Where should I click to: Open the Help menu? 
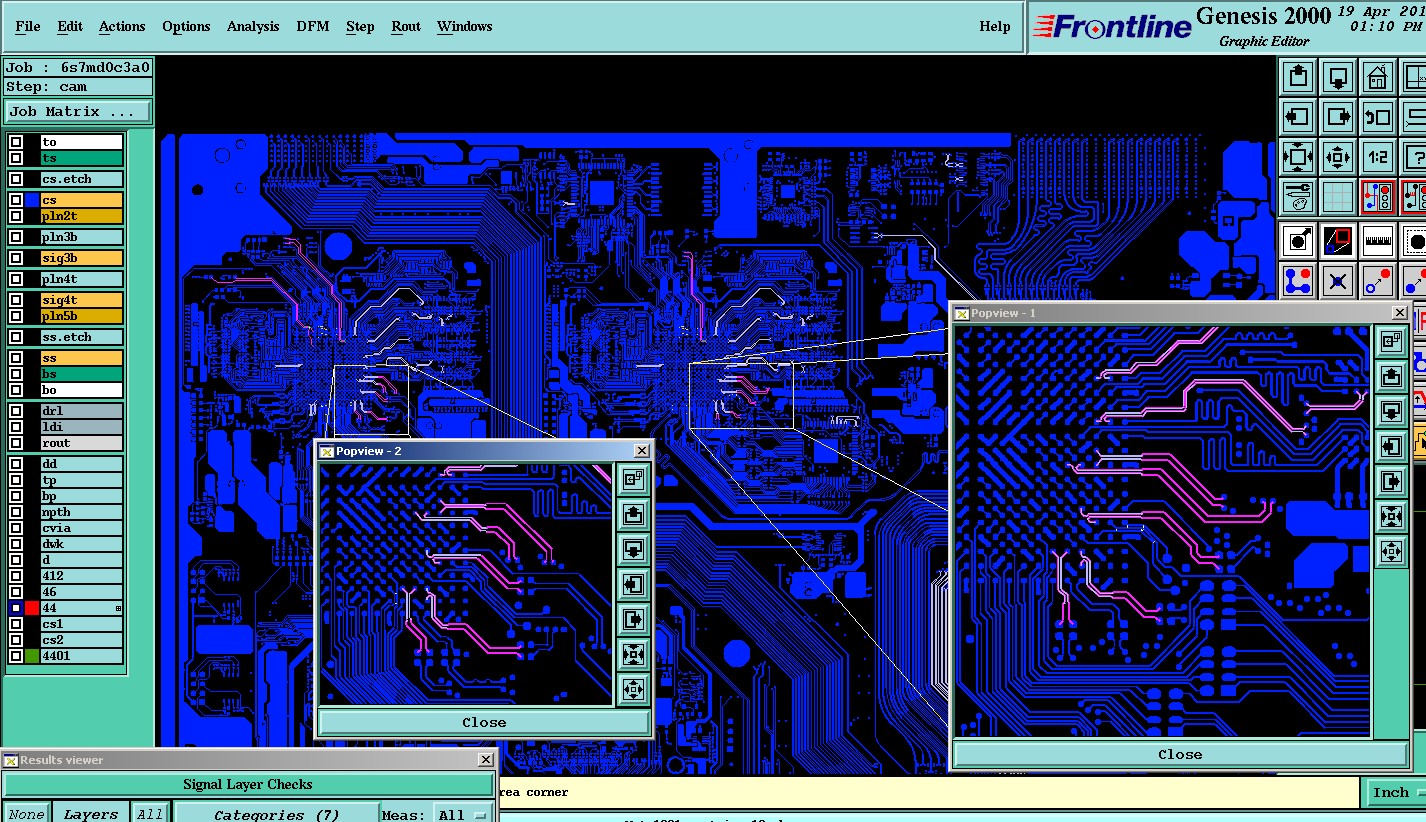point(995,26)
